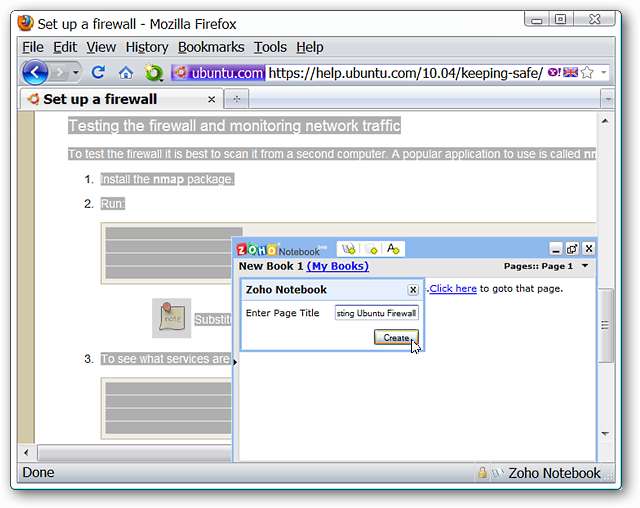Click the UK flag icon in address bar
The height and width of the screenshot is (508, 640).
click(570, 73)
